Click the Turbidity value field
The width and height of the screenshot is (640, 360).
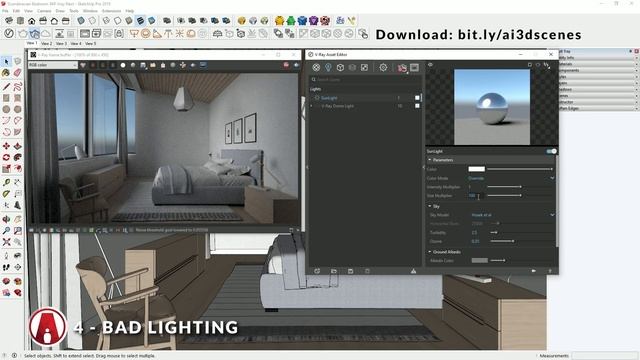click(478, 233)
